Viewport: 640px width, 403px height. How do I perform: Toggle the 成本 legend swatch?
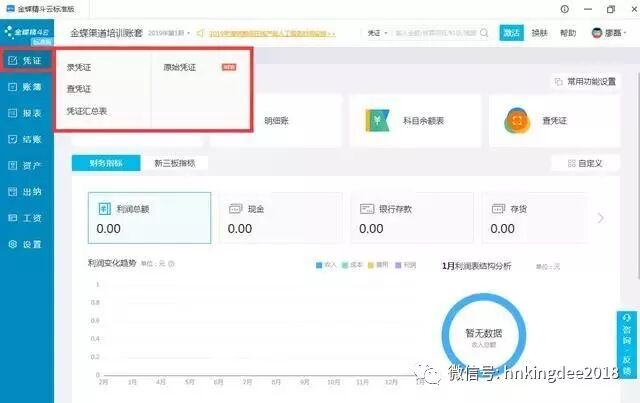(x=345, y=265)
